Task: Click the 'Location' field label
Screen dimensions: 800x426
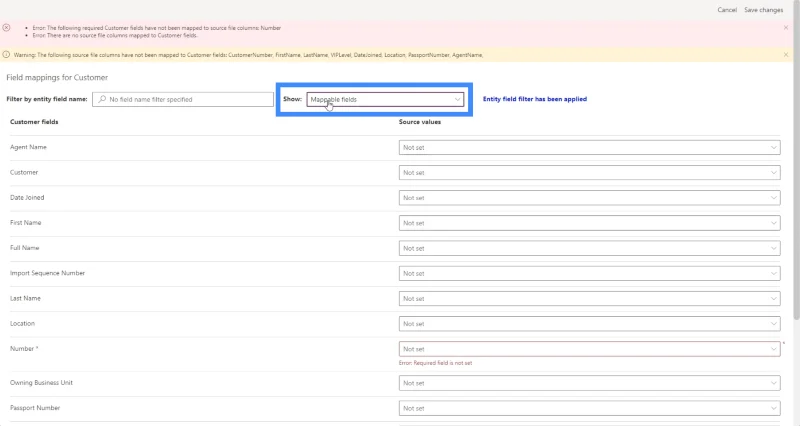Action: (22, 323)
